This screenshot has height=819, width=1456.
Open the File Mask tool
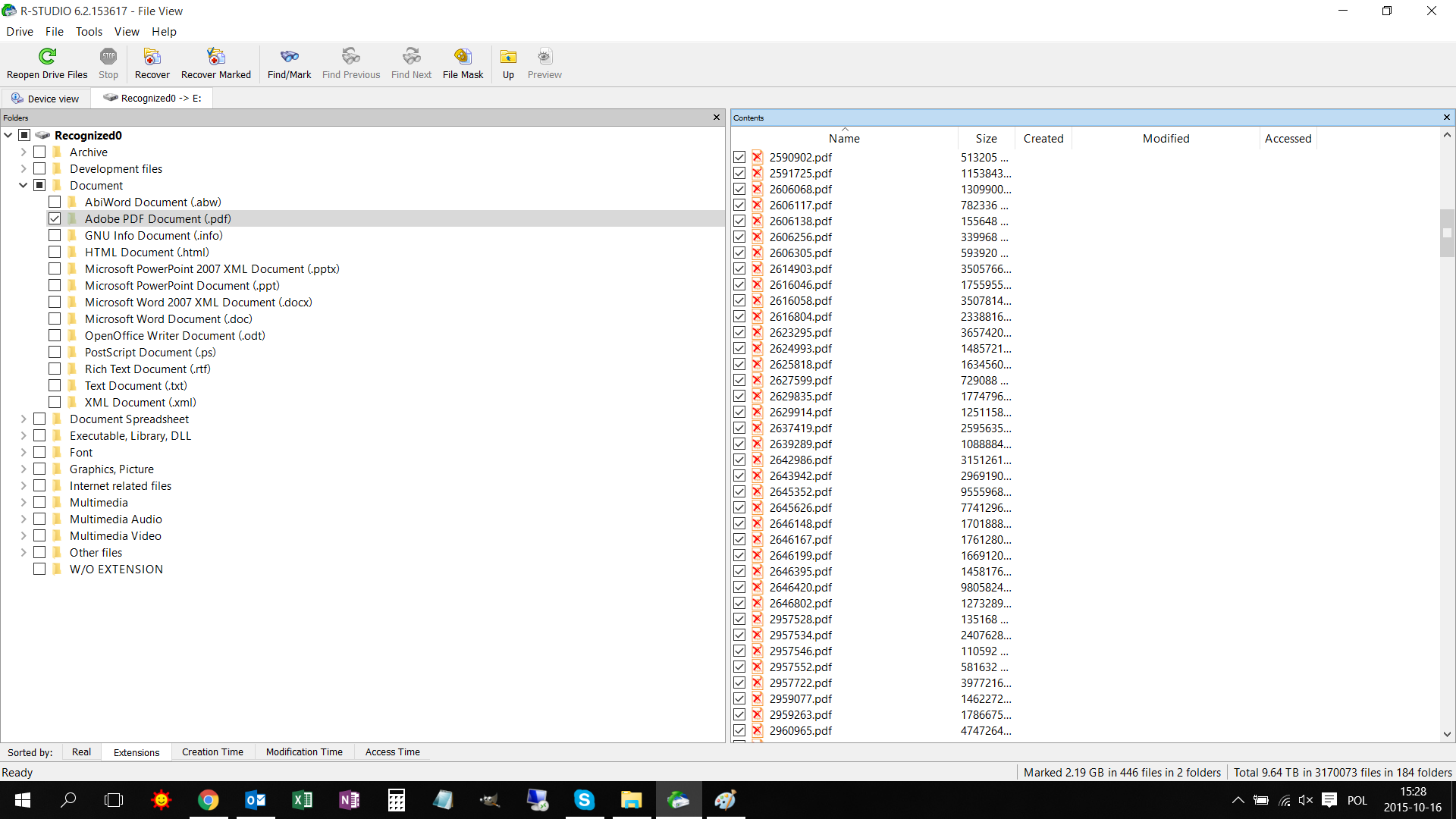coord(463,57)
